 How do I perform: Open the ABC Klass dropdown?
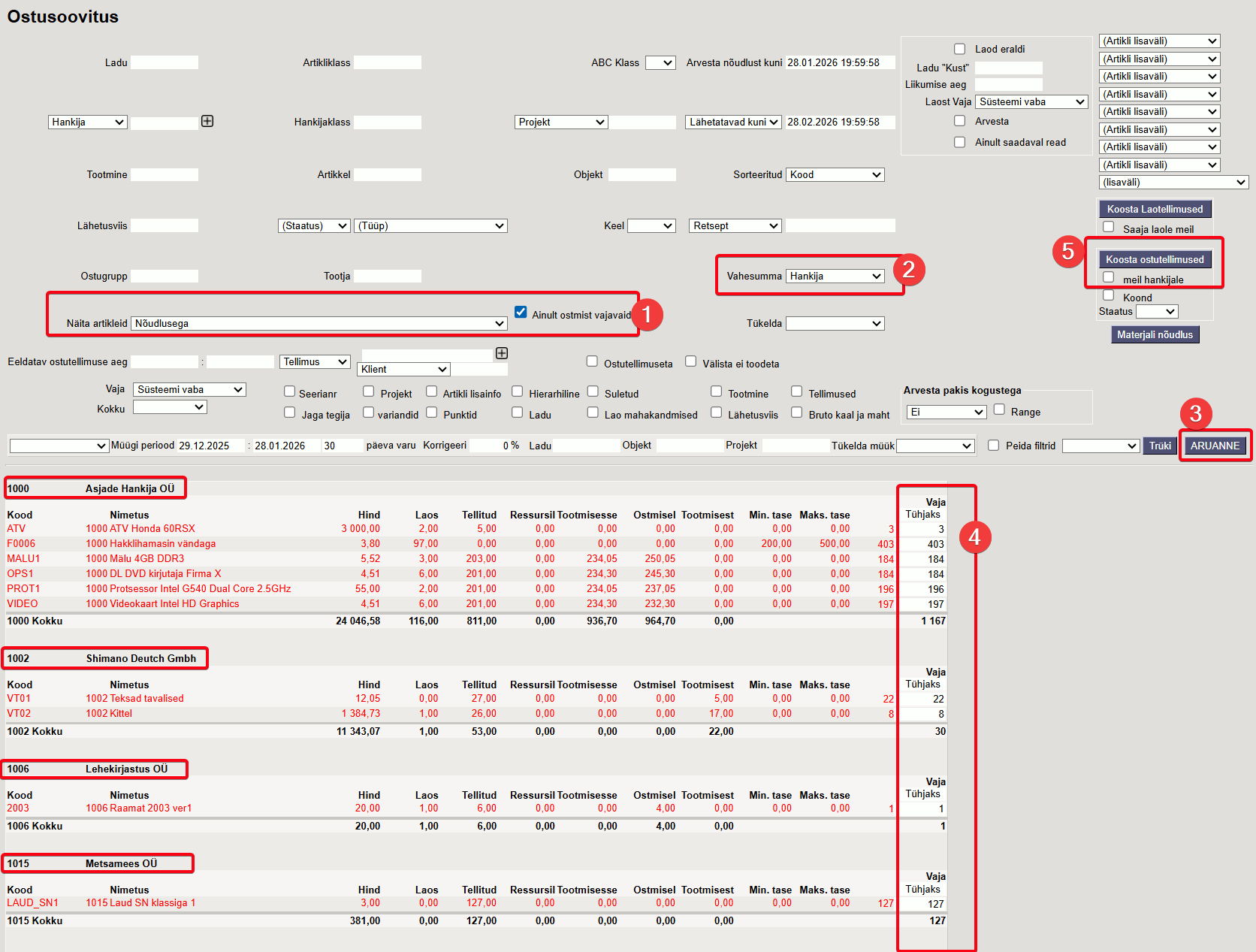point(660,63)
